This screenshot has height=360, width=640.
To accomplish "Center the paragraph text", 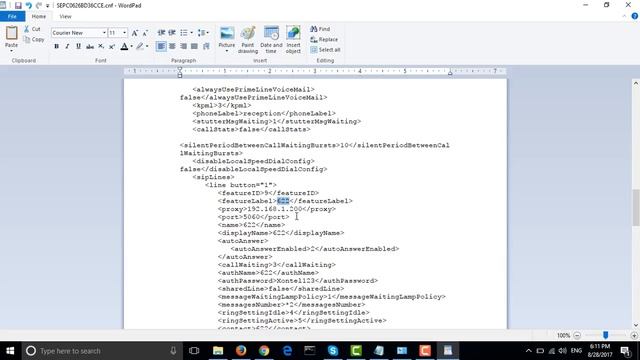I will [x=172, y=46].
